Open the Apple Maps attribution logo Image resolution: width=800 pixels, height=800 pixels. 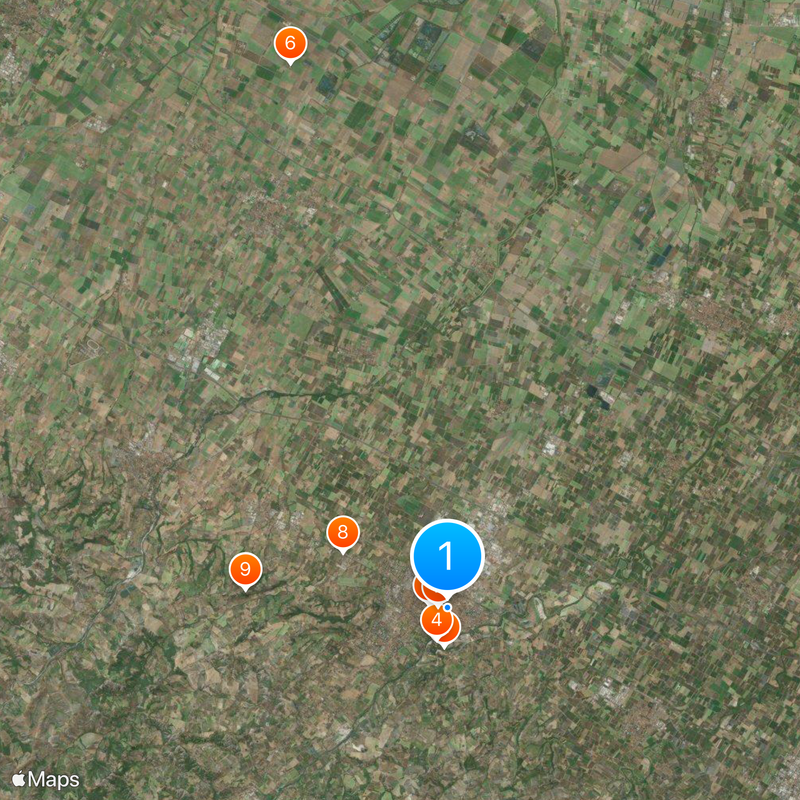coord(46,780)
